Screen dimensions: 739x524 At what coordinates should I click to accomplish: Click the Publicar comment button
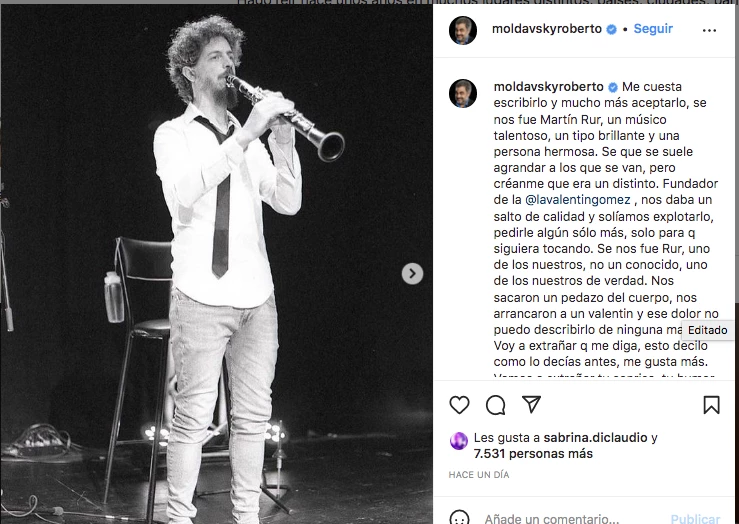tap(694, 518)
